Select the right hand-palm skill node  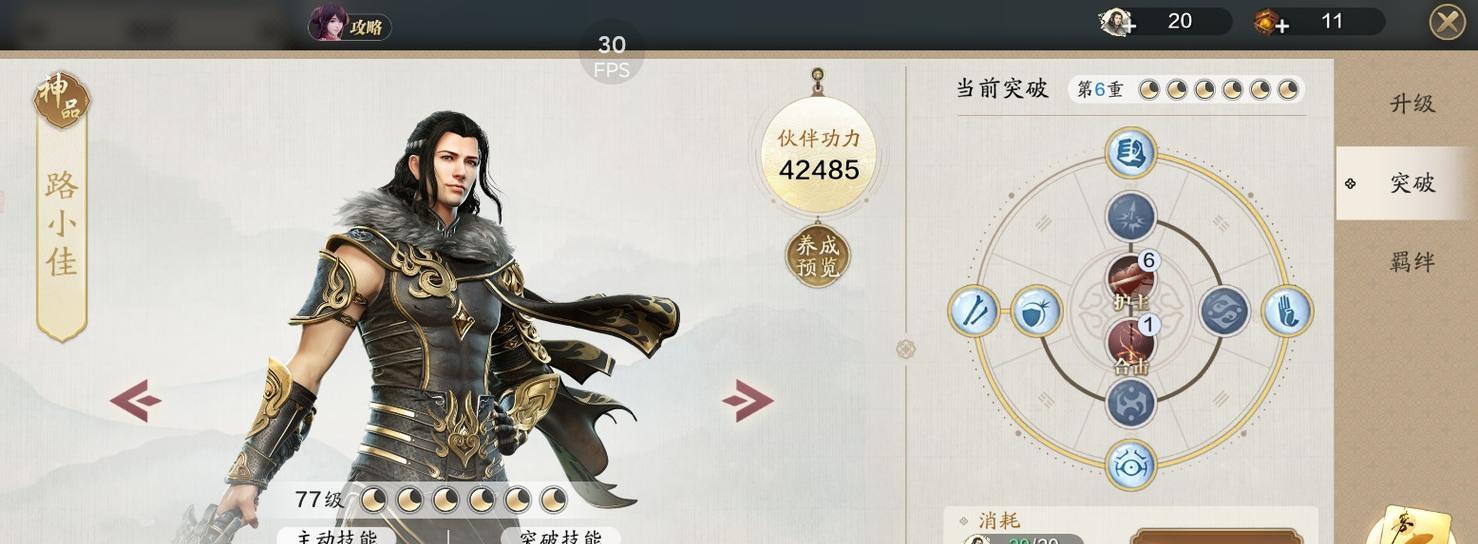point(1288,311)
